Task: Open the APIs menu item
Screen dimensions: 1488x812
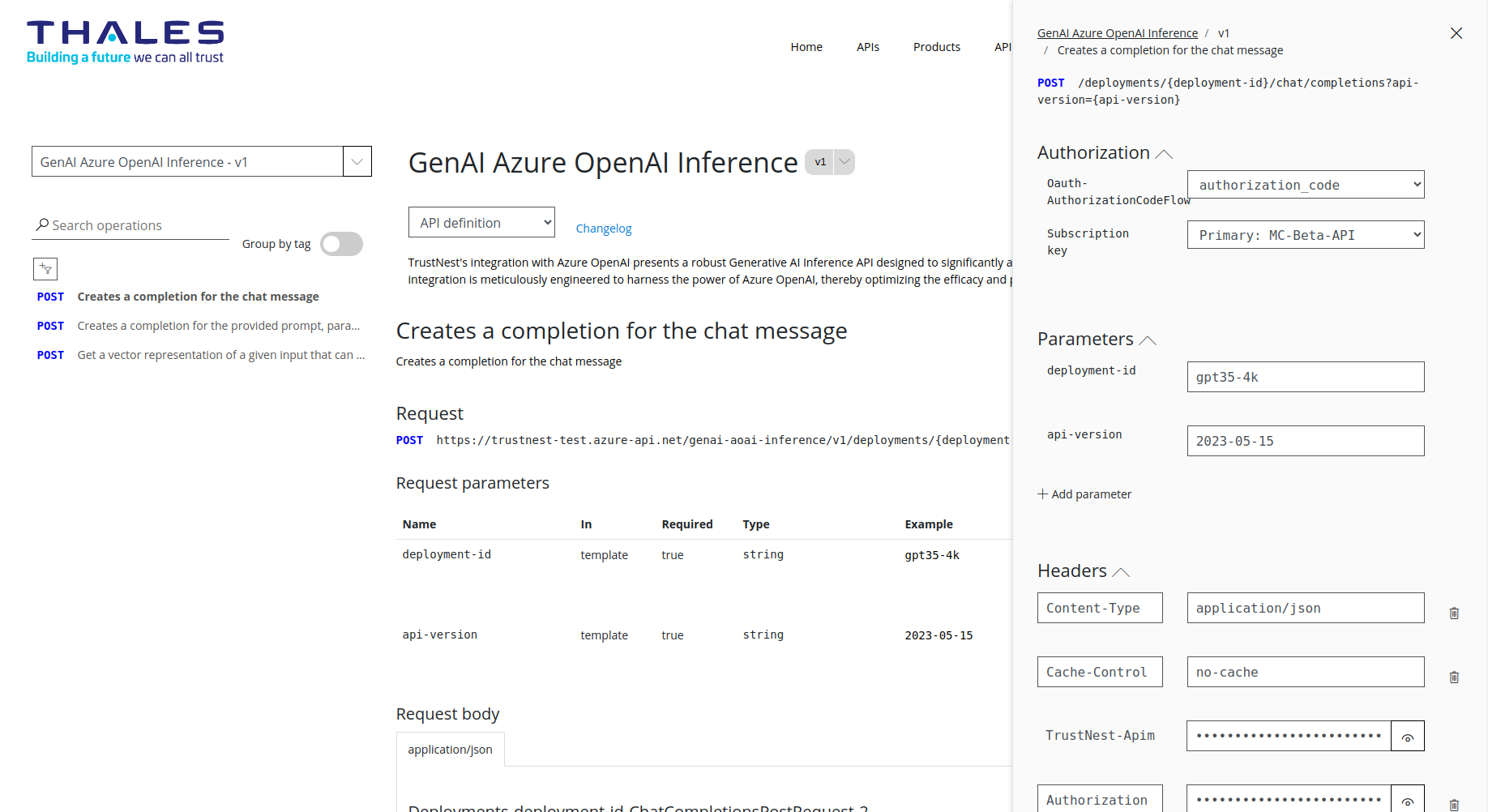Action: point(868,47)
